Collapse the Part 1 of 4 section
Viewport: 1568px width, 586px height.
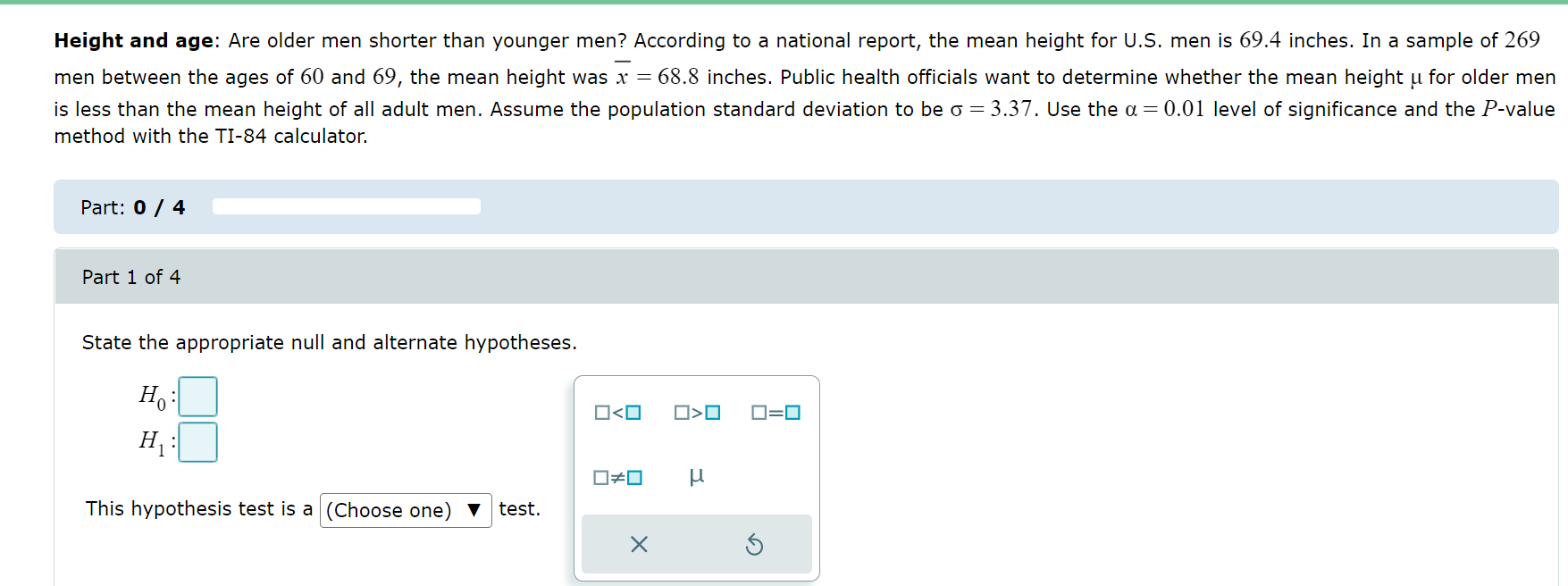pos(130,277)
